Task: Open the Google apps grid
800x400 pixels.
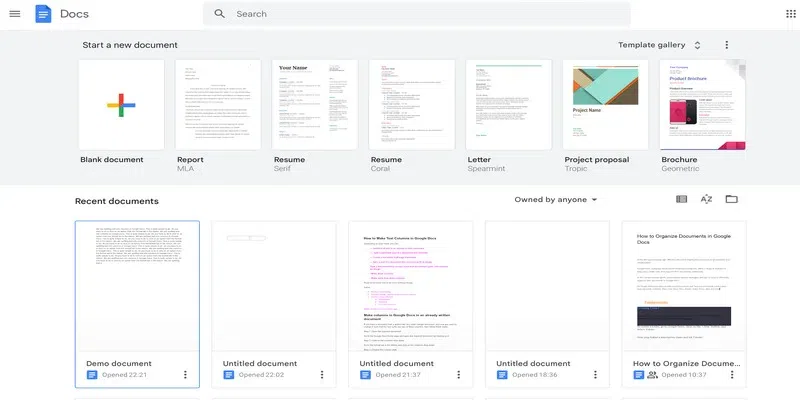Action: click(791, 14)
